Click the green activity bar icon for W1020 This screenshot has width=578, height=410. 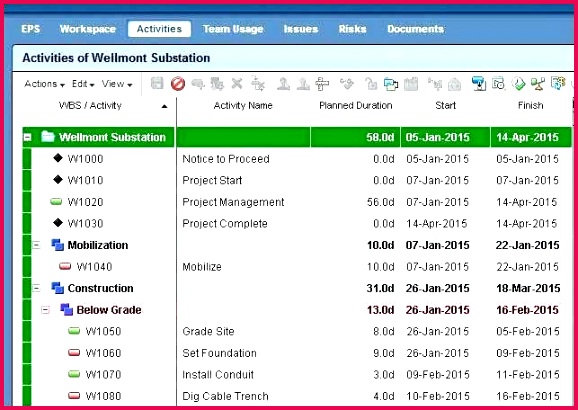56,201
